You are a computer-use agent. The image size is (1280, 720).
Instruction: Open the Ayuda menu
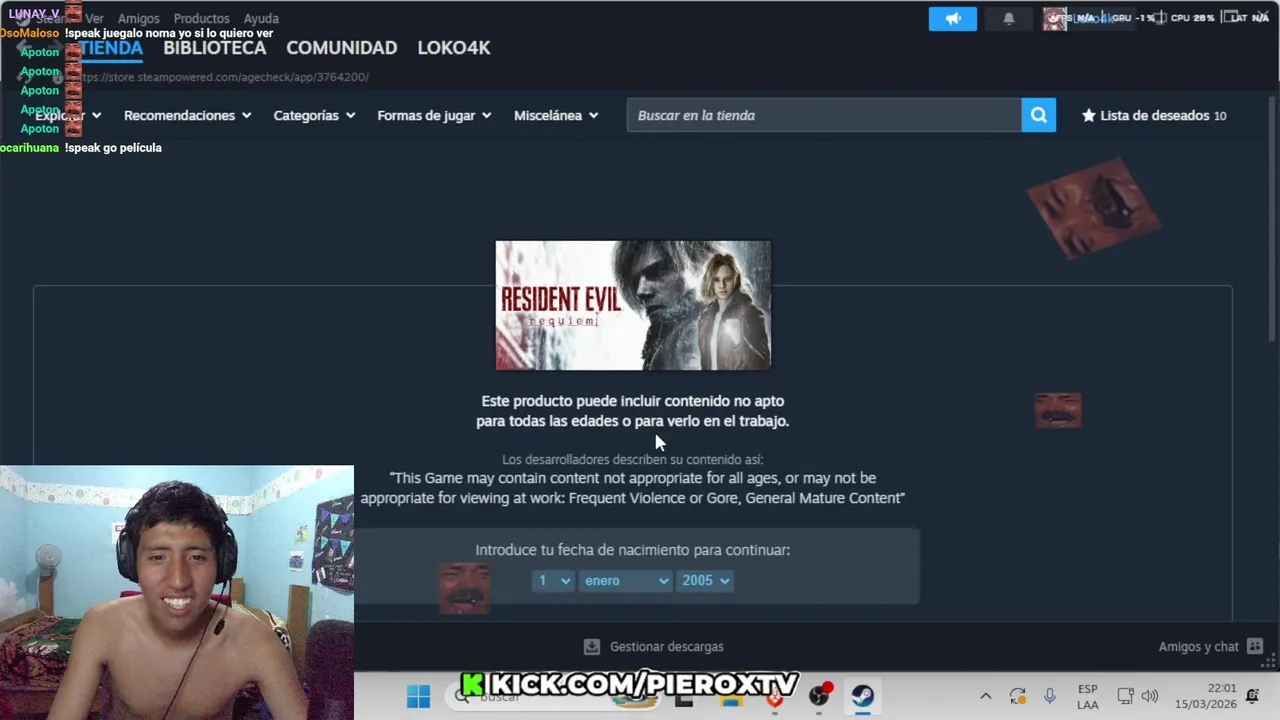point(261,19)
